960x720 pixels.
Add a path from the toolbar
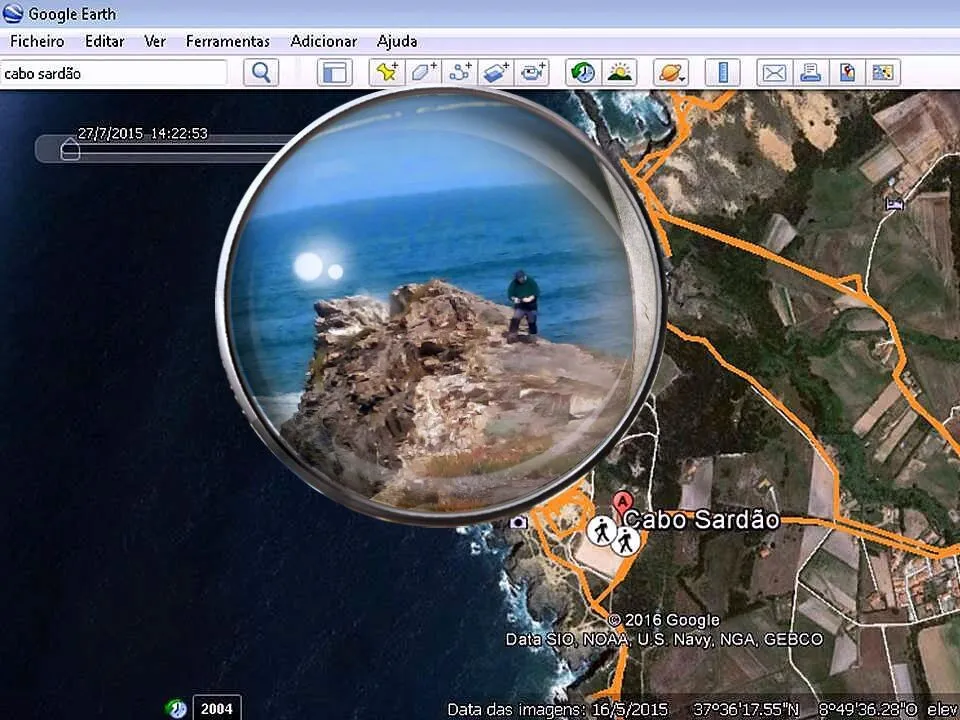pyautogui.click(x=459, y=73)
